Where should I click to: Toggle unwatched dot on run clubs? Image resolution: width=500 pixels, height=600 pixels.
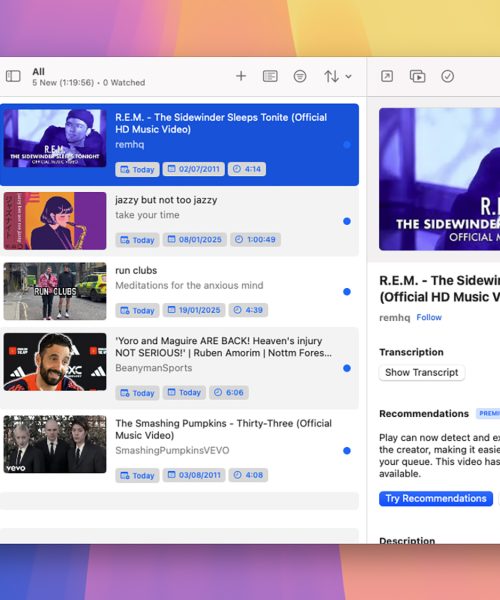tap(347, 292)
